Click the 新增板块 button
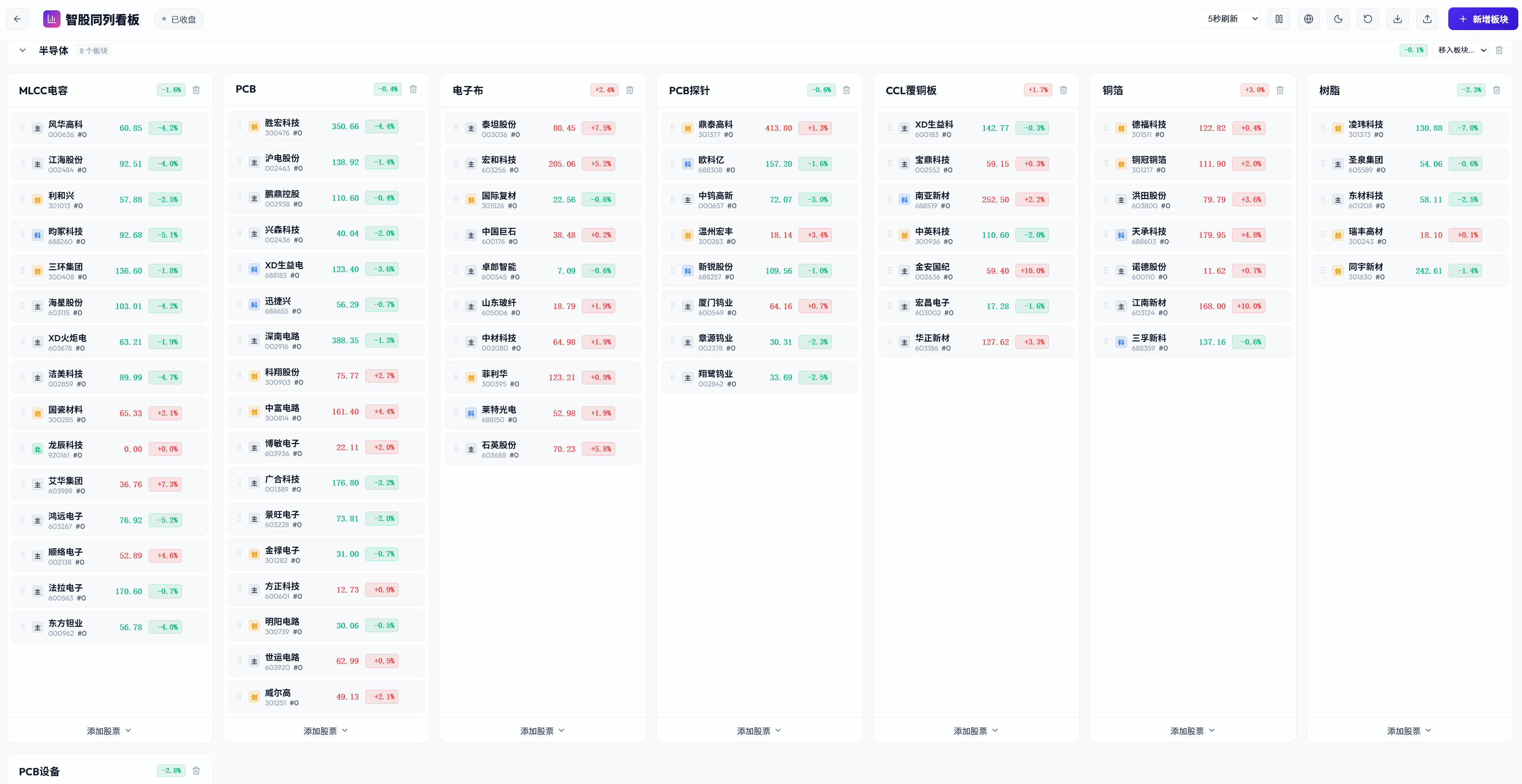 coord(1482,19)
